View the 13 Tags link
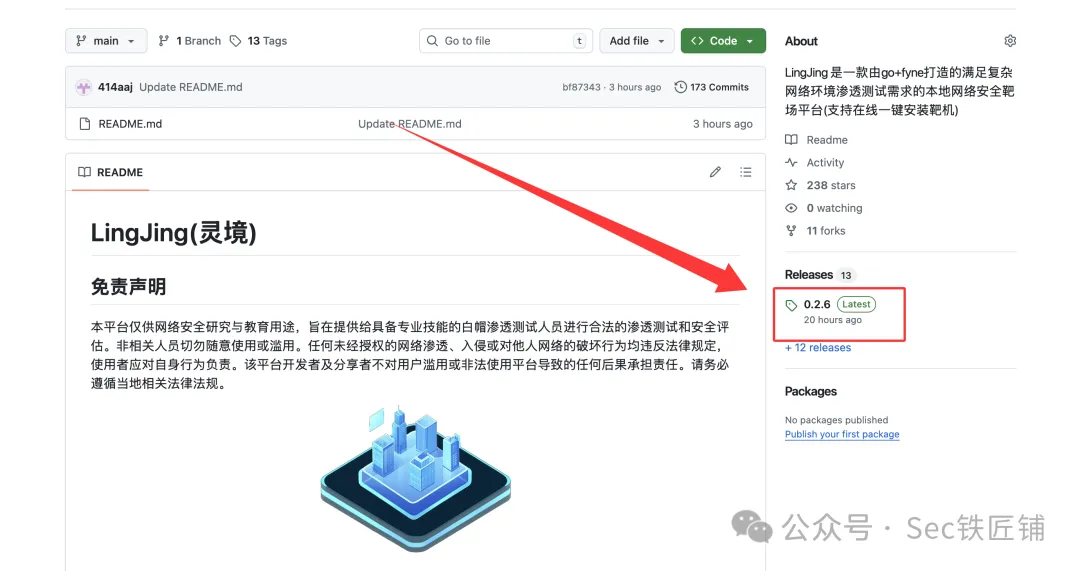1080x571 pixels. pyautogui.click(x=267, y=41)
